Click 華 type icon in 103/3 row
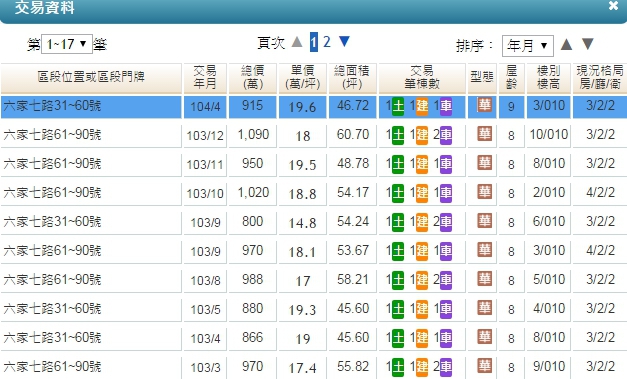This screenshot has width=627, height=379. pyautogui.click(x=484, y=366)
